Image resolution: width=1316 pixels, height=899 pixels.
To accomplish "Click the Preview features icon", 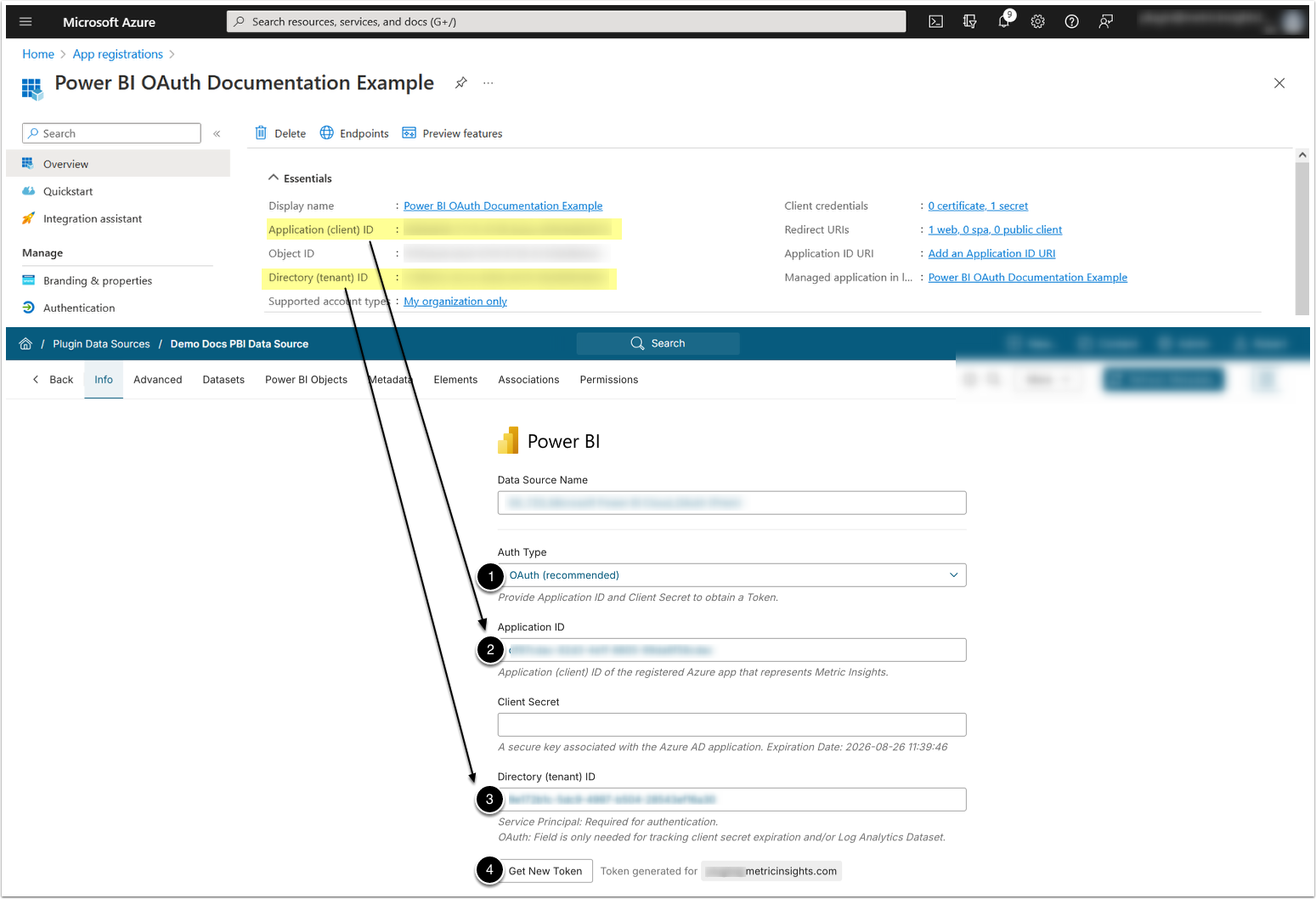I will click(409, 133).
